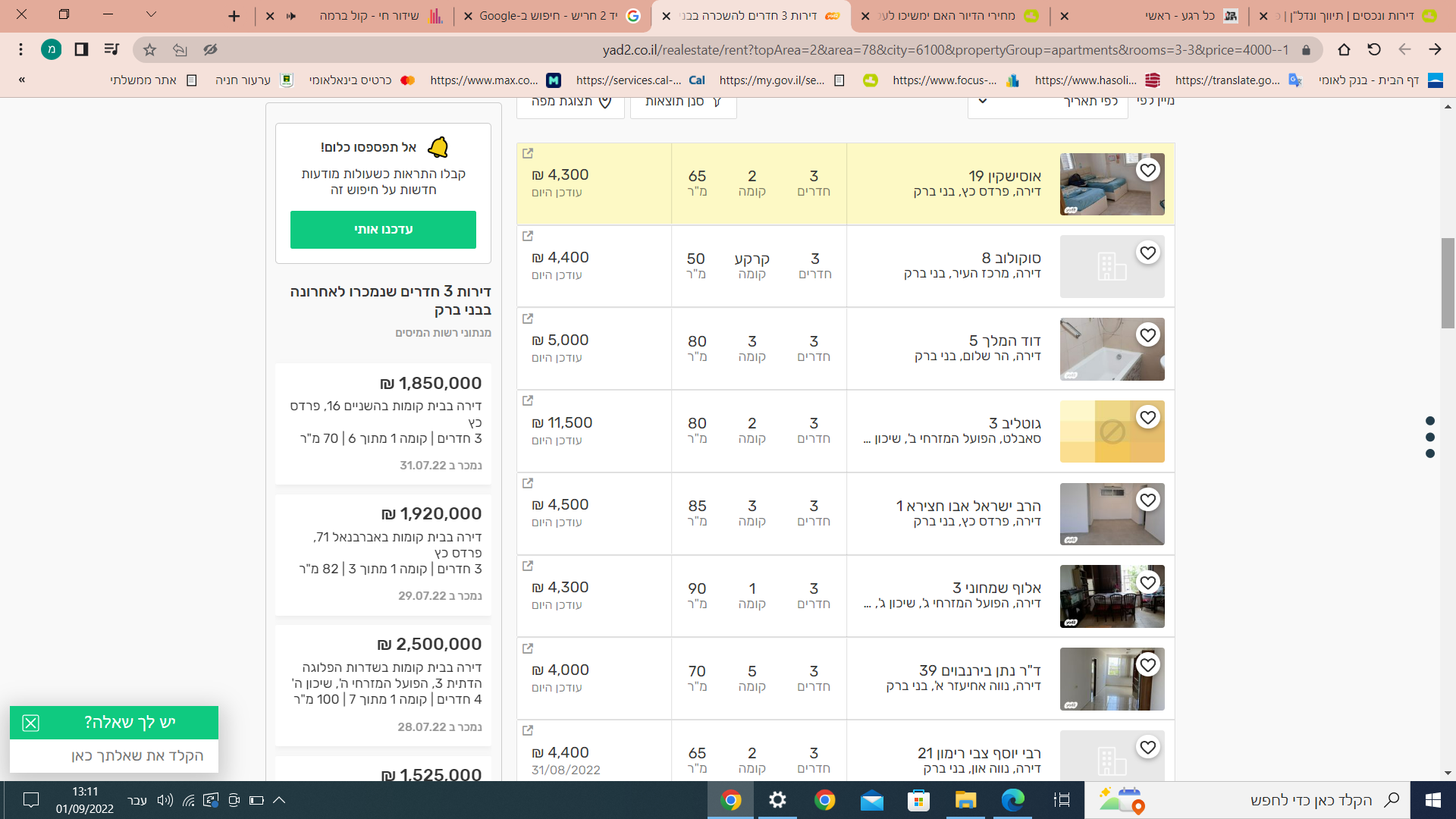Open the browser side panel icon
Screen dimensions: 1456x819
(x=81, y=50)
